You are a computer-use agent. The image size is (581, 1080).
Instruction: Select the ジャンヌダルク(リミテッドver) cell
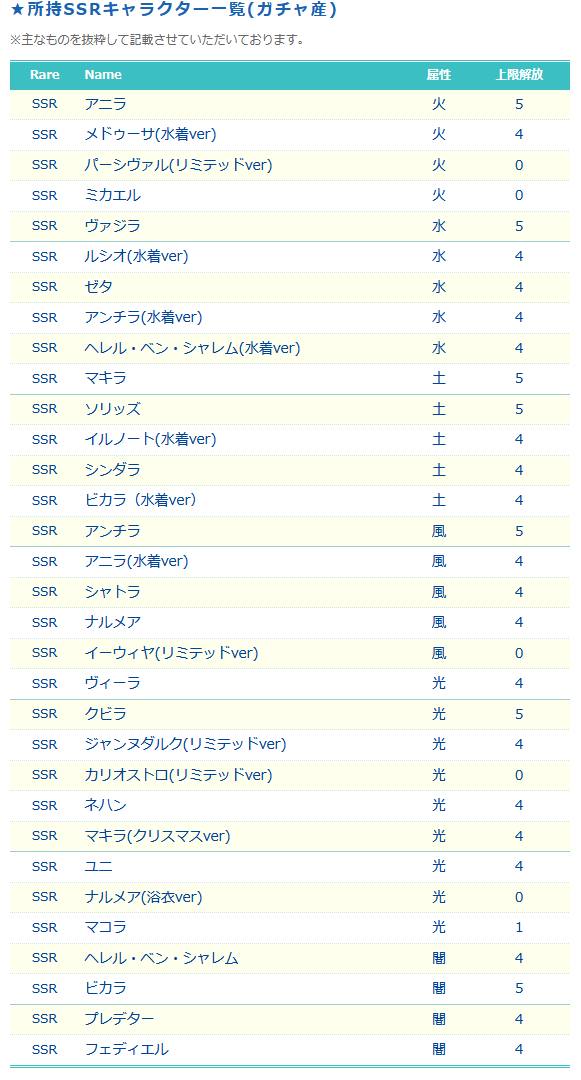pyautogui.click(x=185, y=745)
